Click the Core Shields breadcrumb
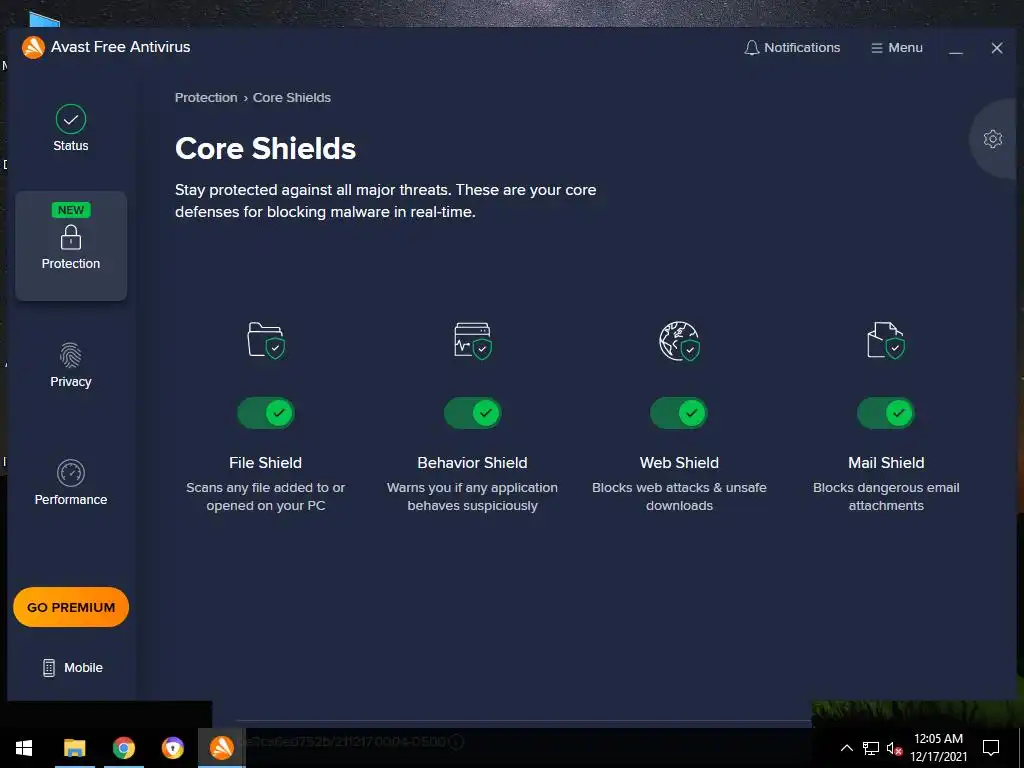1024x768 pixels. pos(292,97)
